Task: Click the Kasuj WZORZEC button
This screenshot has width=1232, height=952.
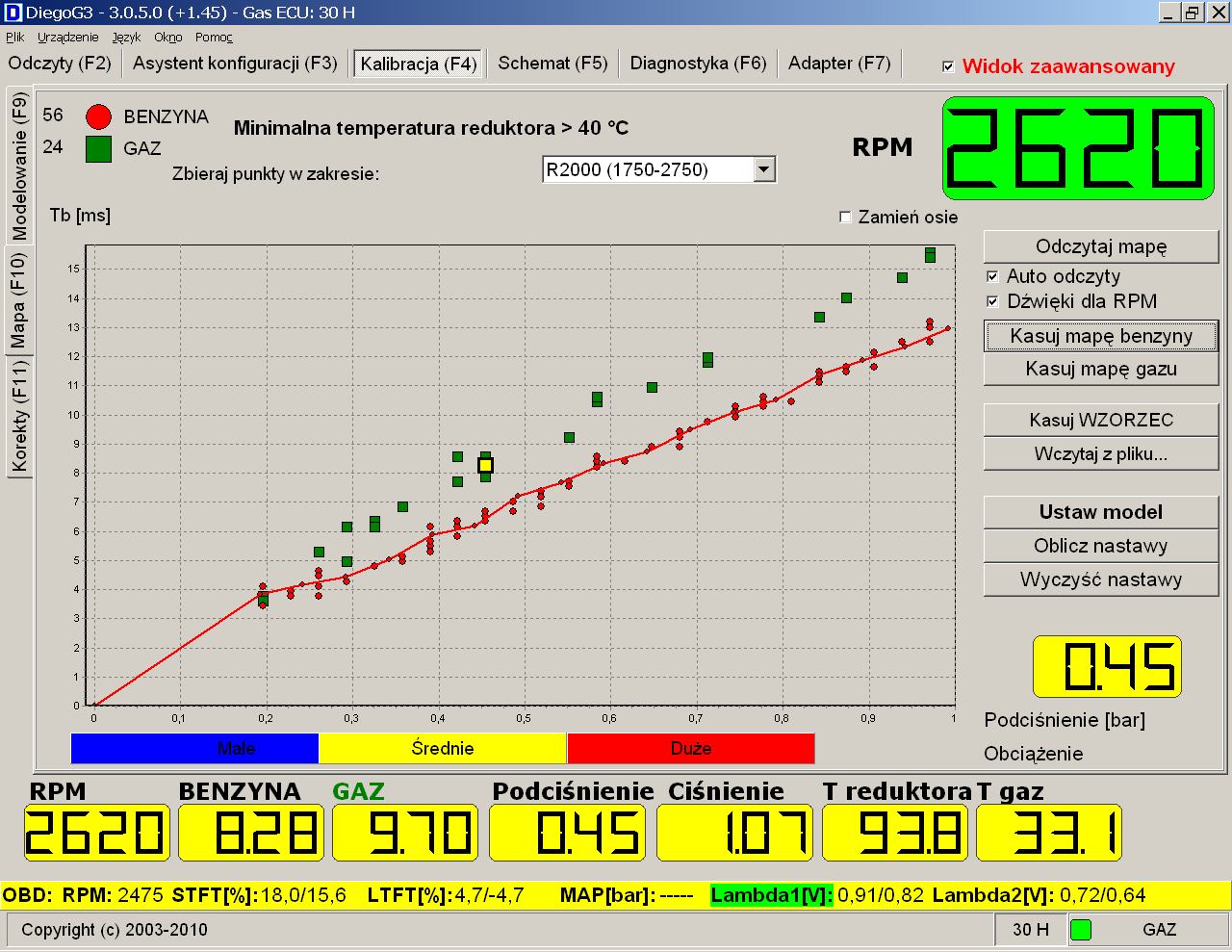Action: 1101,420
